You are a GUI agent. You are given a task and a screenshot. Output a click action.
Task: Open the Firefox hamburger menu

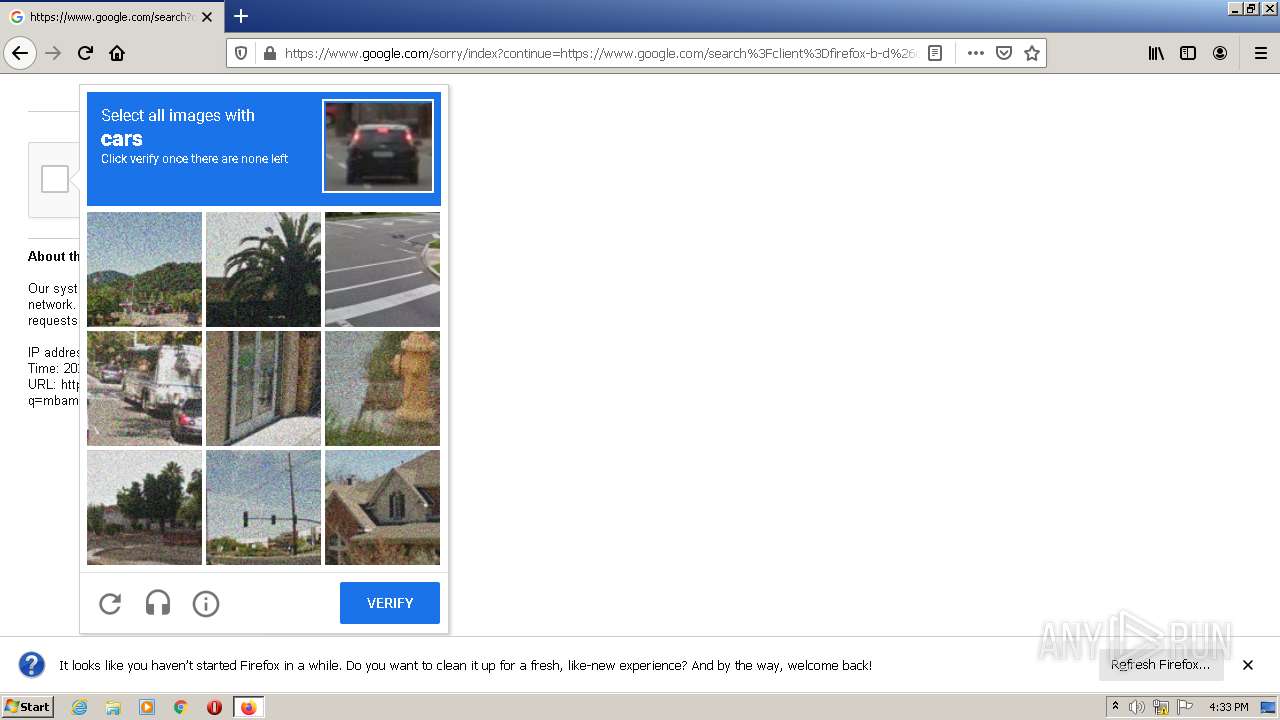tap(1260, 53)
